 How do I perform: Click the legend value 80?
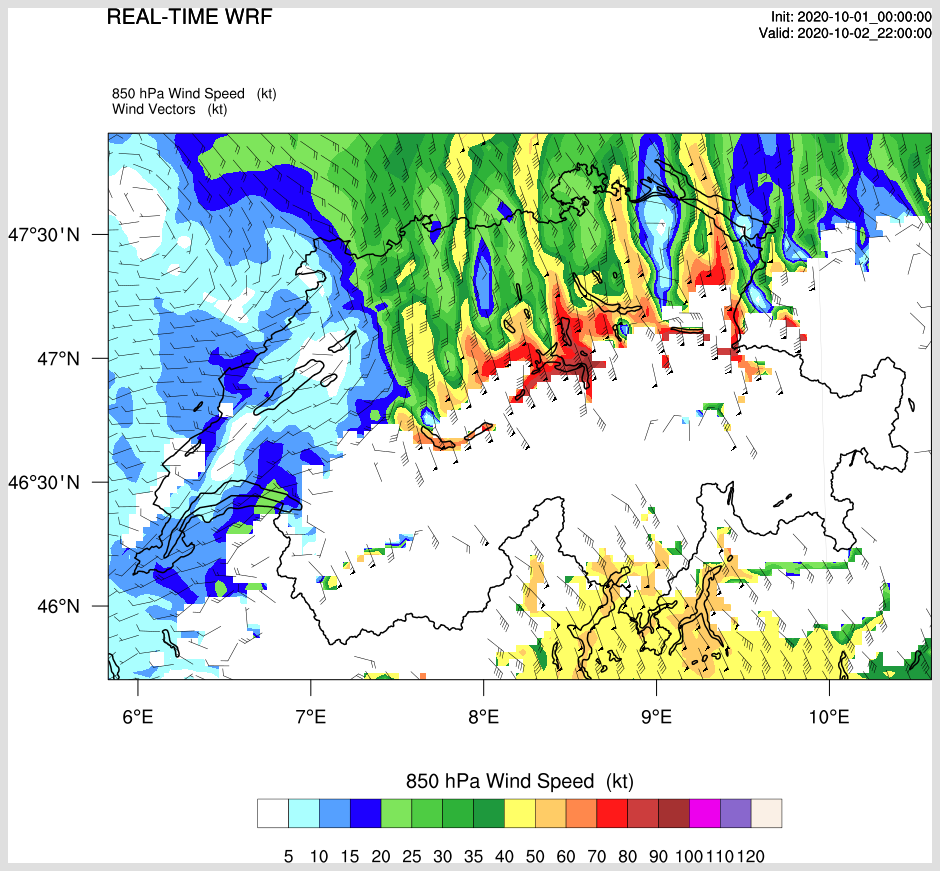point(627,856)
